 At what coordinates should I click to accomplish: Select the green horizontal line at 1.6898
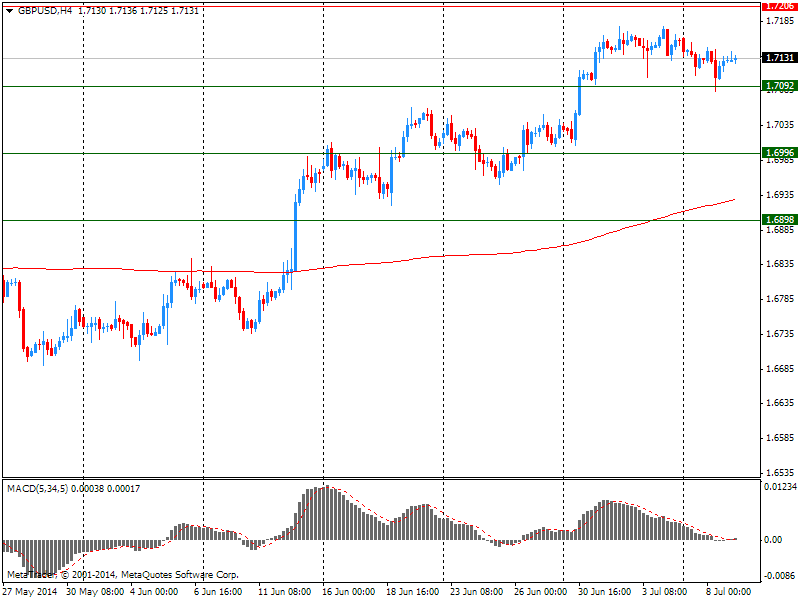pyautogui.click(x=381, y=220)
